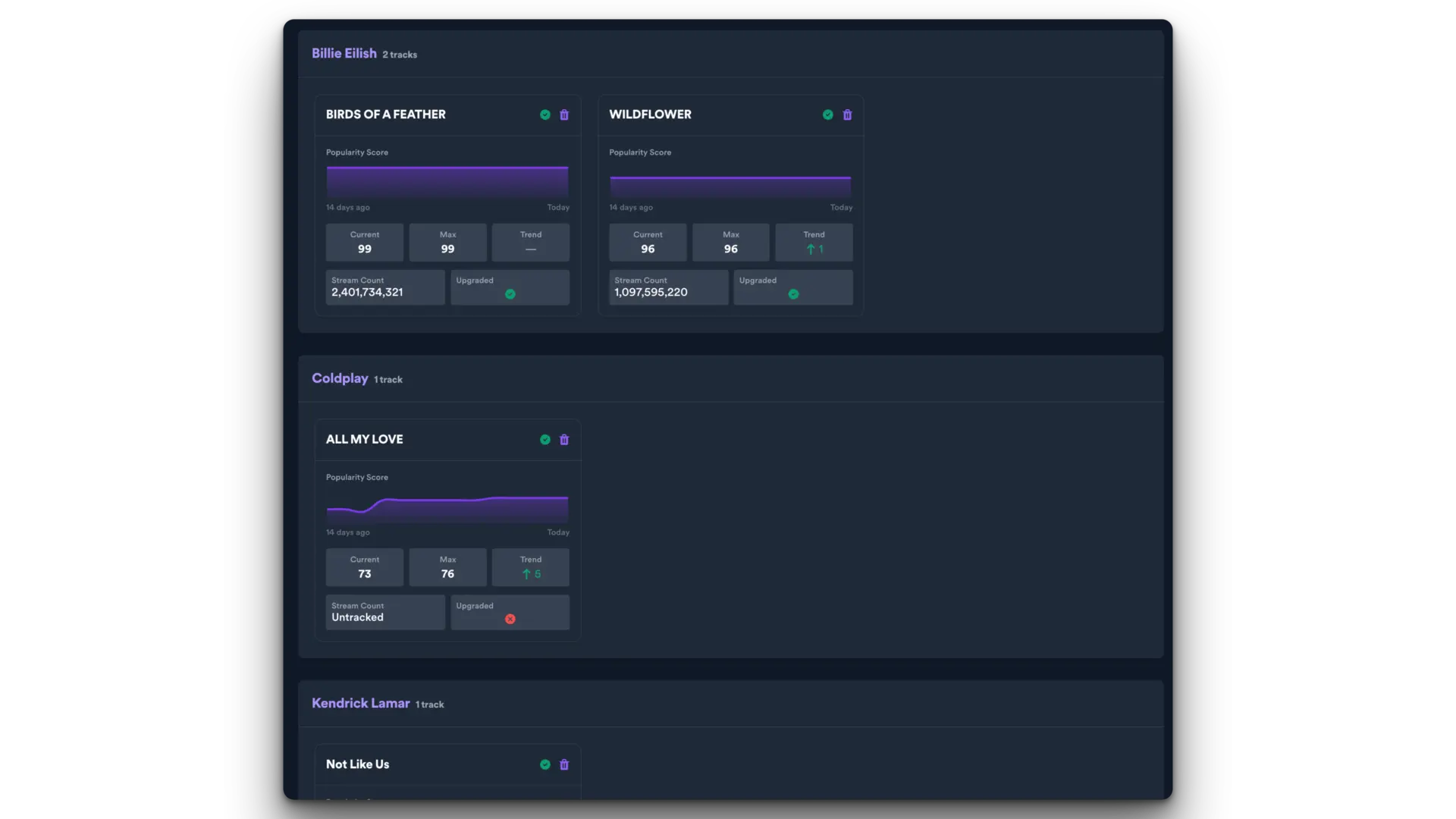Toggle tracking status on "Not Like Us"
1456x819 pixels.
click(544, 764)
